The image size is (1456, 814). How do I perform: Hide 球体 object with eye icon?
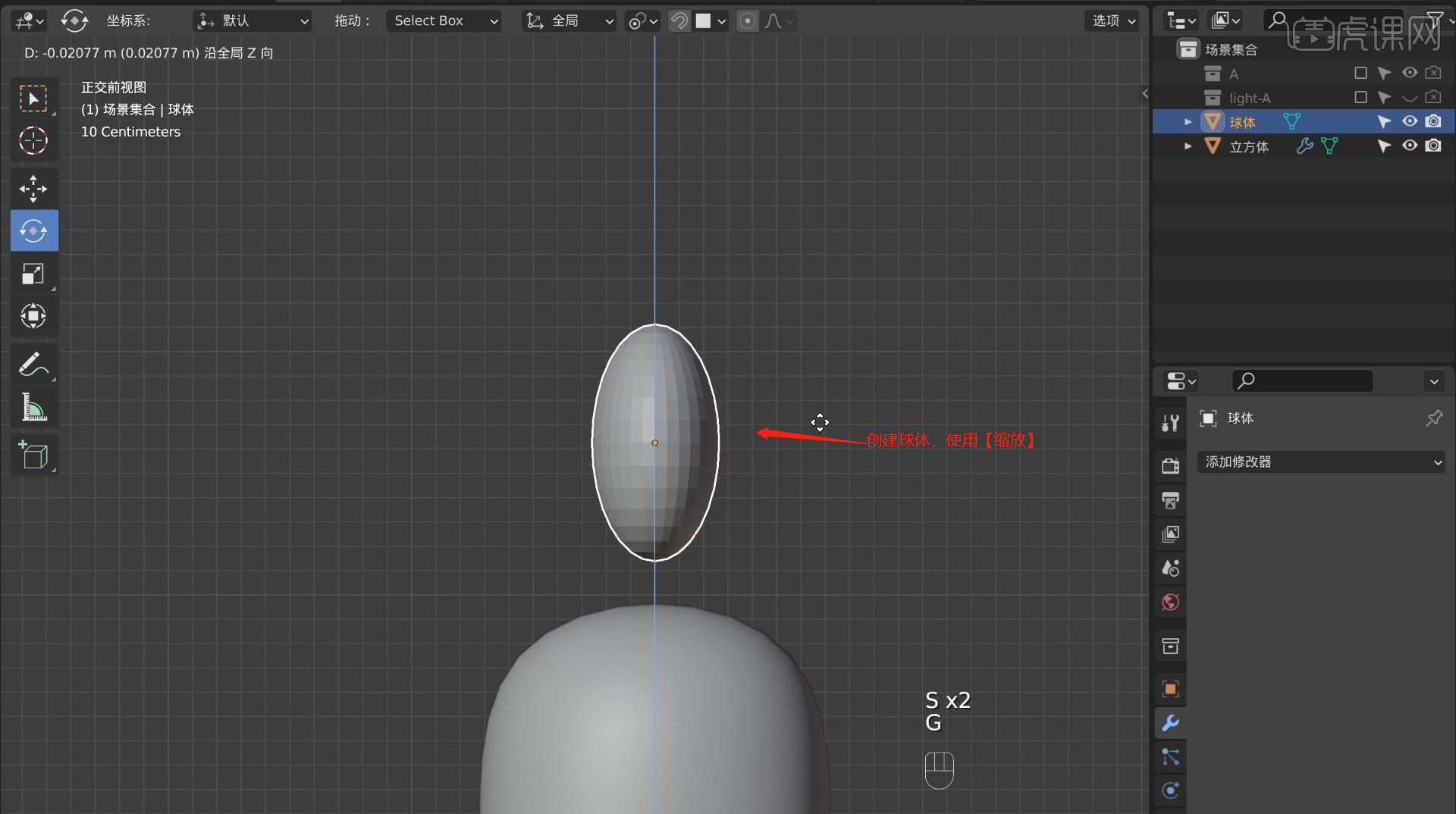pyautogui.click(x=1409, y=121)
